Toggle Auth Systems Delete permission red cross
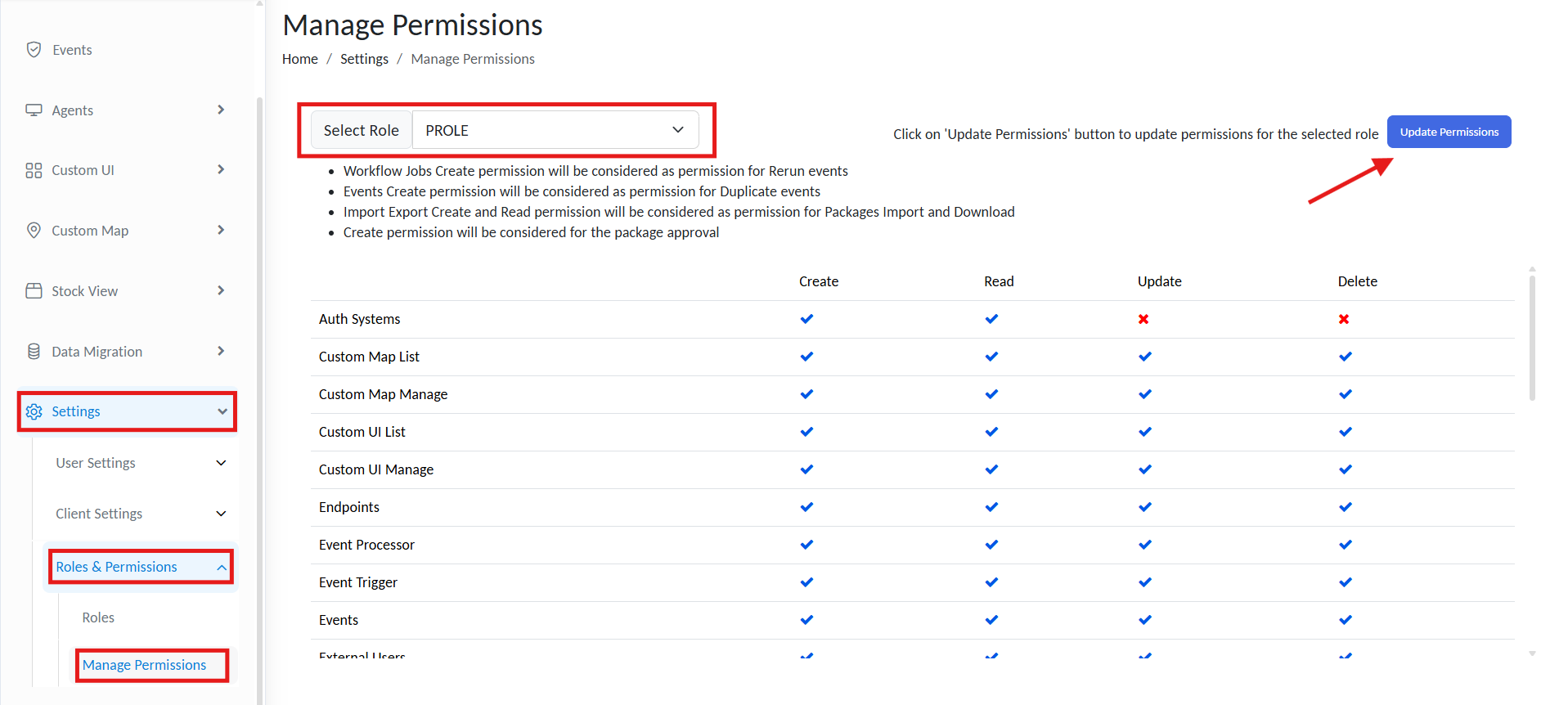 (1344, 319)
